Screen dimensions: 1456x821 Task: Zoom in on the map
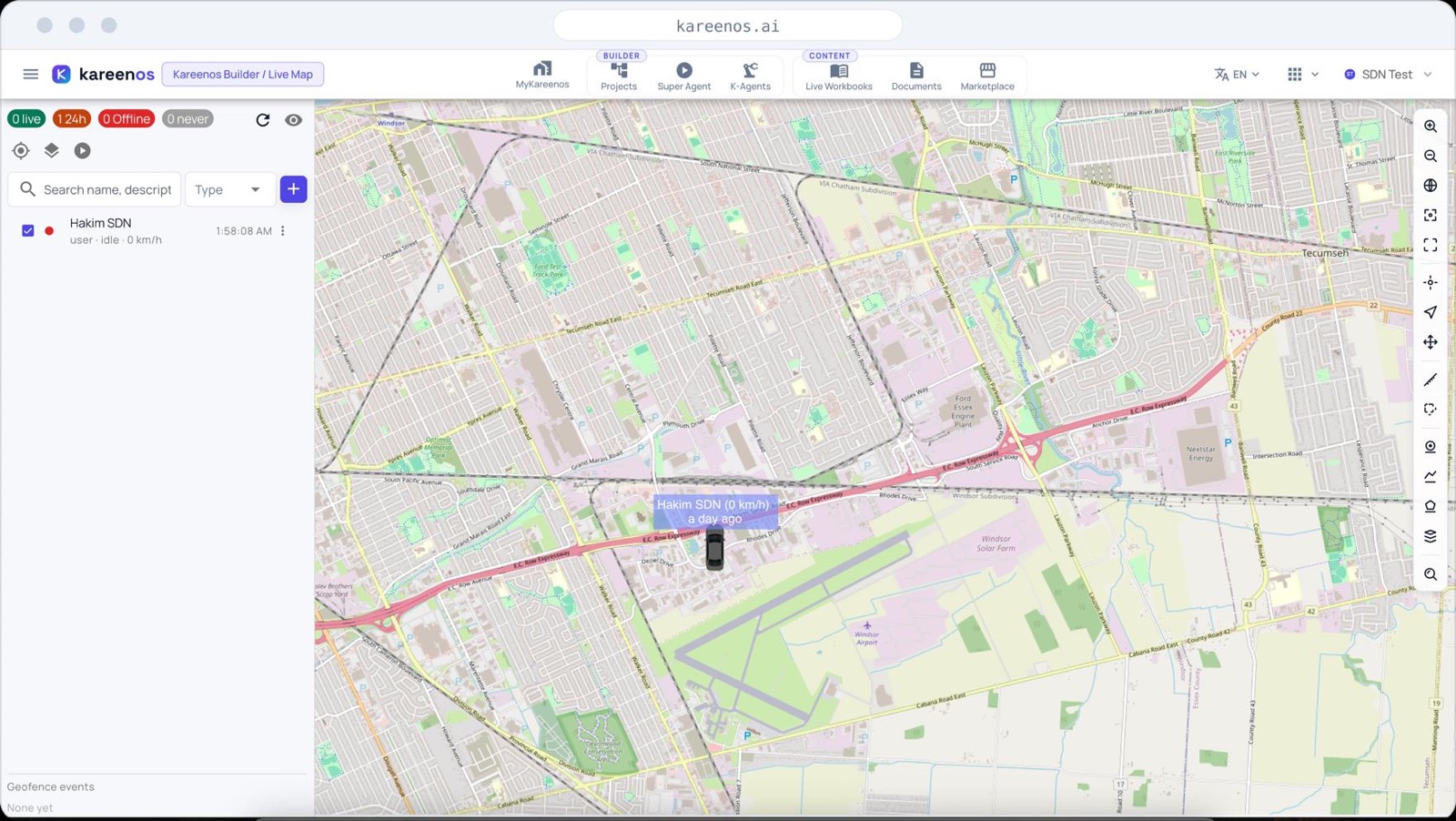1431,127
